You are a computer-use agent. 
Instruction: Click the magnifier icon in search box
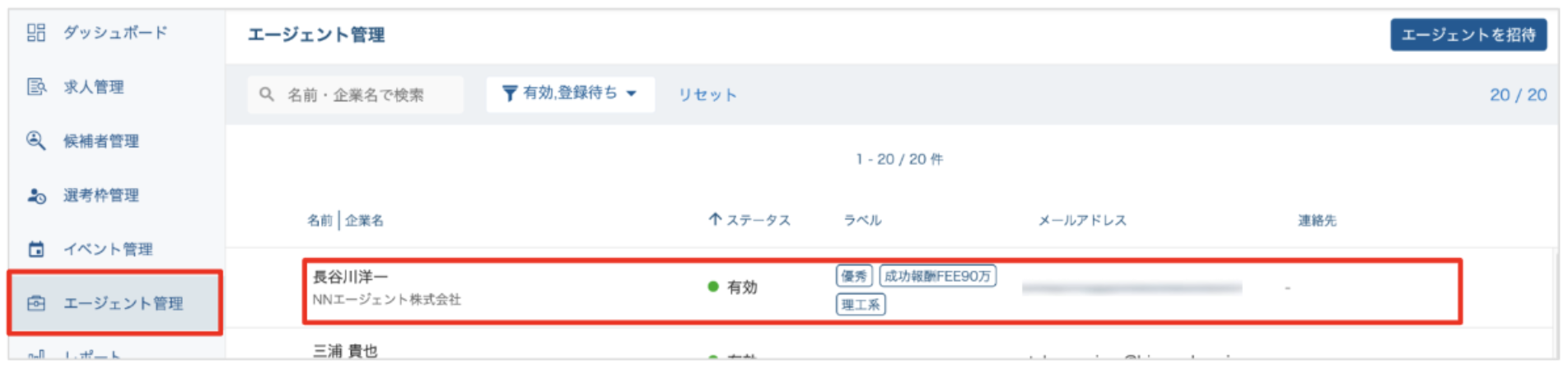tap(266, 94)
